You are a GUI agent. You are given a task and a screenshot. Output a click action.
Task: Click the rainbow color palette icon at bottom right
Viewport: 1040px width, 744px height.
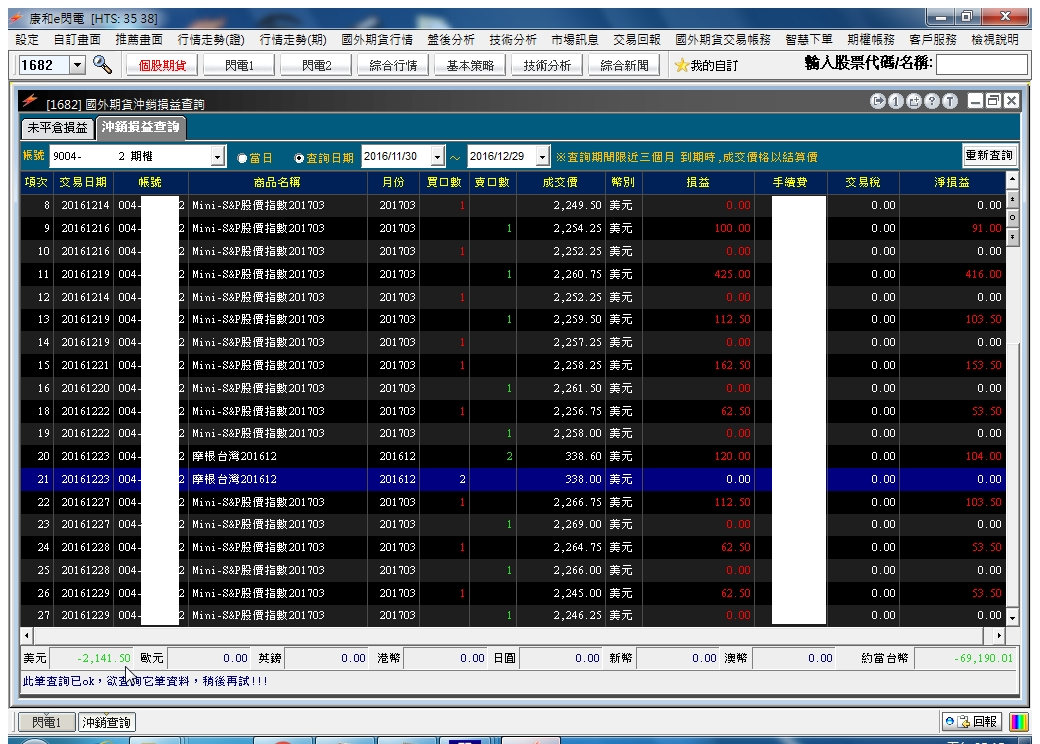pos(1018,721)
